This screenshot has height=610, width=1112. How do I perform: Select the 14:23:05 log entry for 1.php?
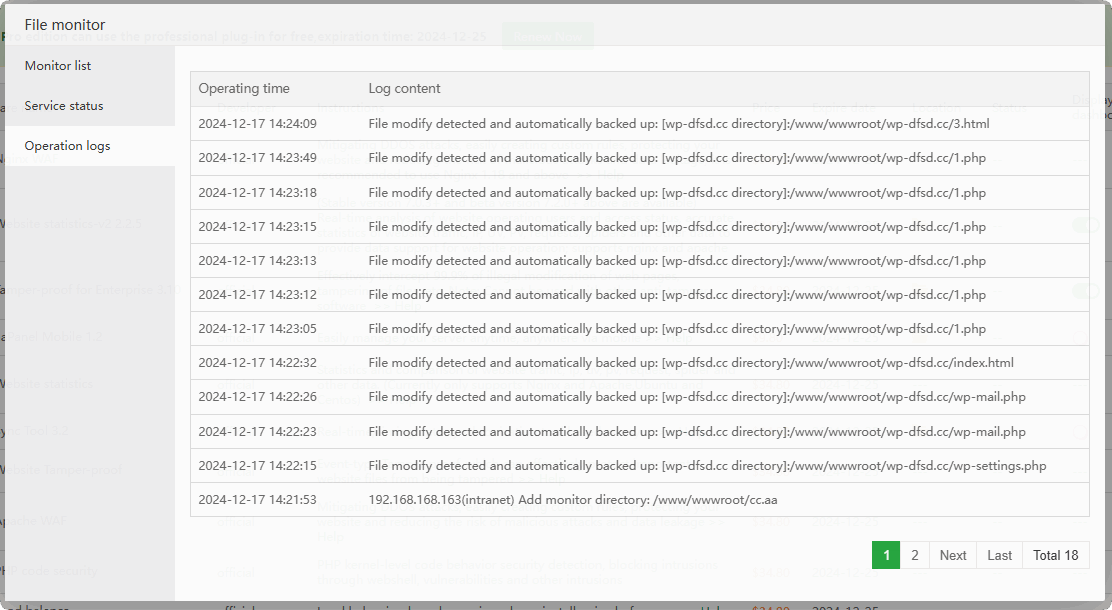click(677, 329)
